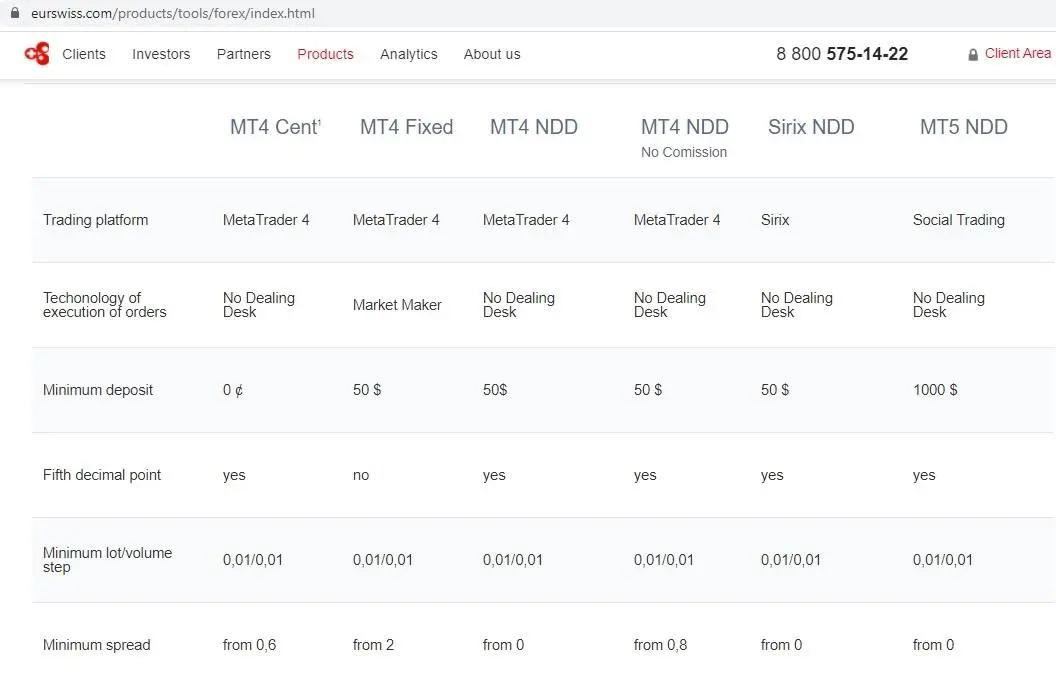Select the MT4 NDD account heading

533,127
